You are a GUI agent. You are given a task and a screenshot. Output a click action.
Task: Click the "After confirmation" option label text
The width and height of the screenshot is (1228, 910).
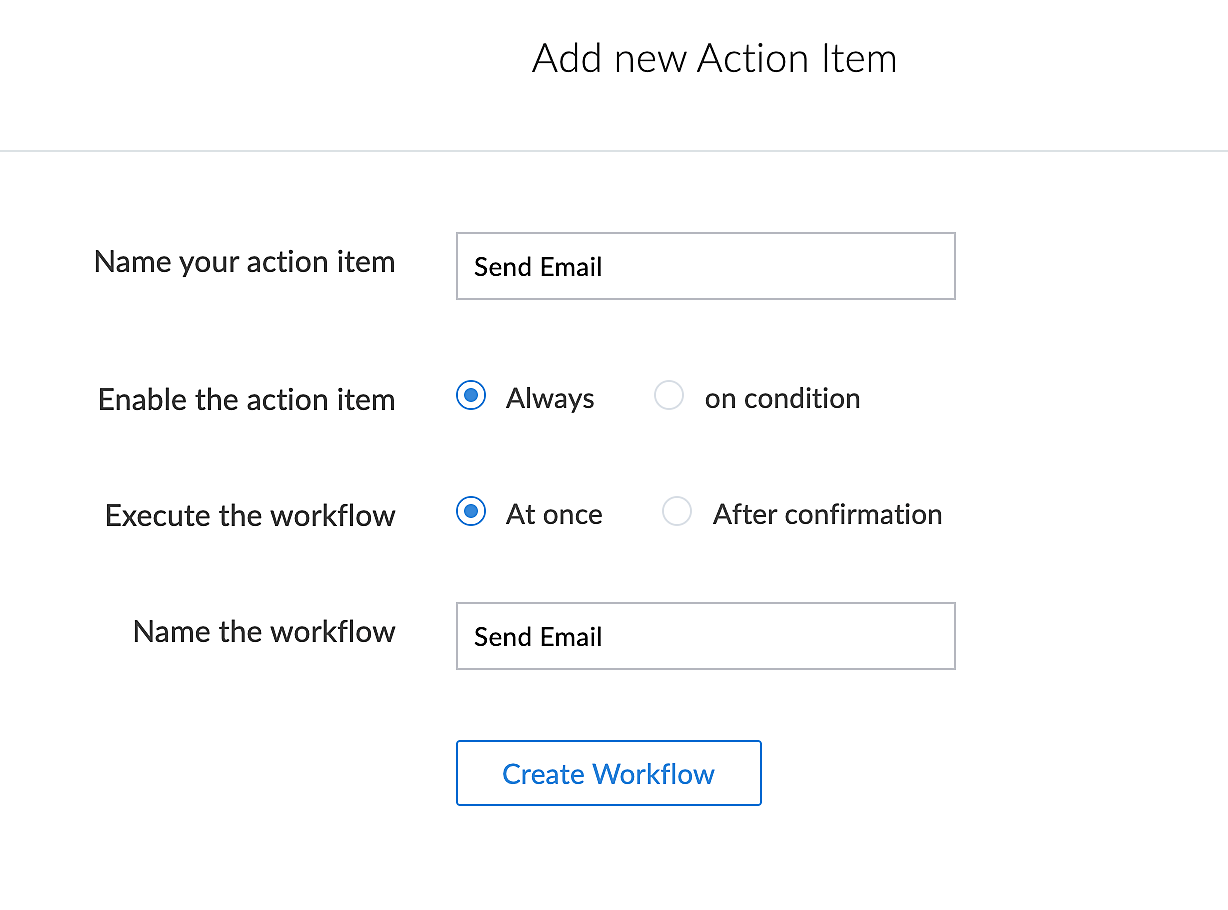pos(827,515)
